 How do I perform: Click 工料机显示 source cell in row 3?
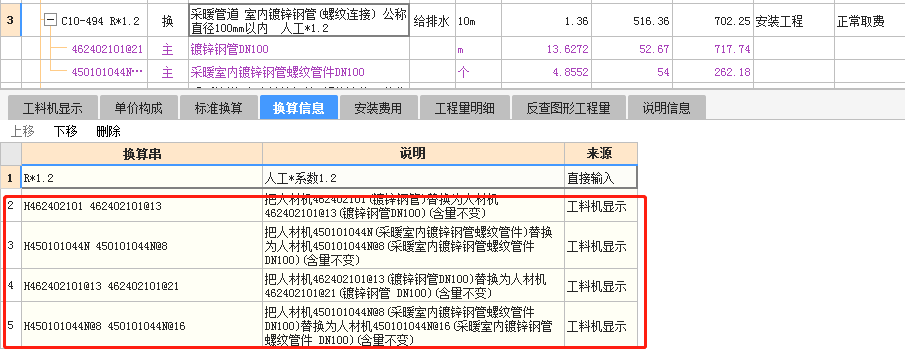(601, 245)
